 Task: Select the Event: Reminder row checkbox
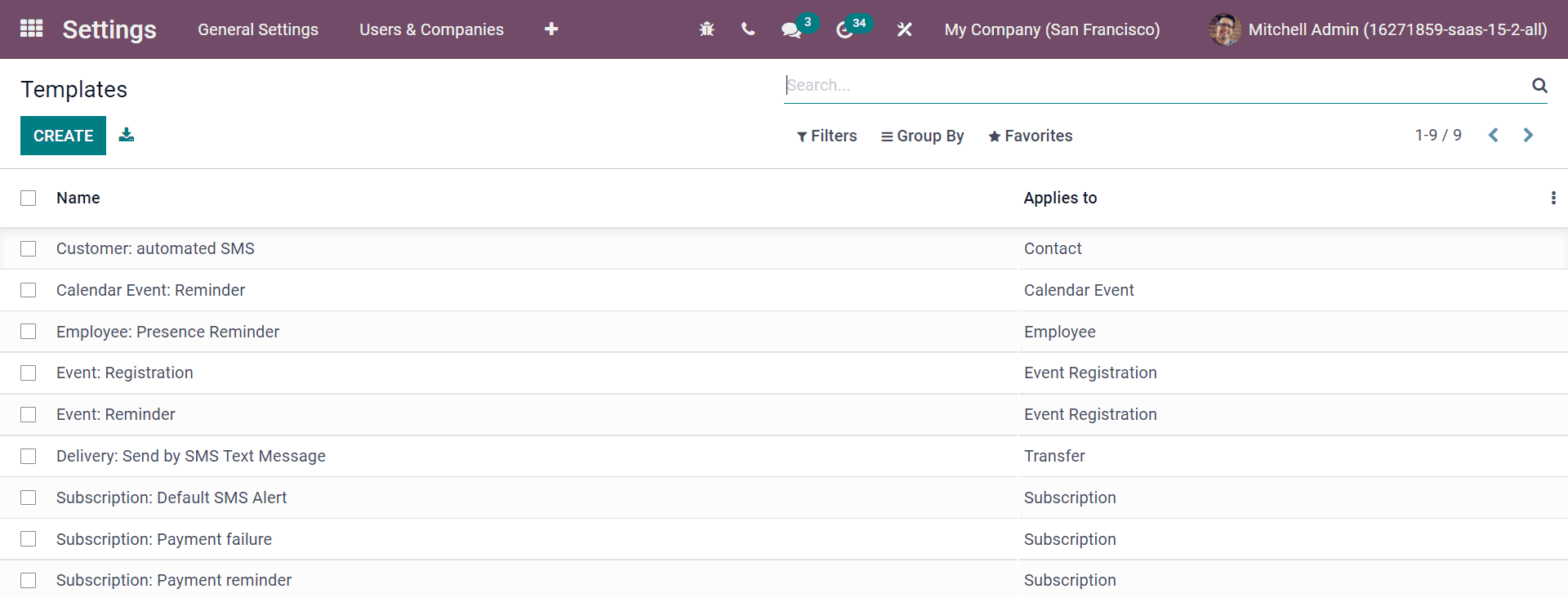[29, 415]
